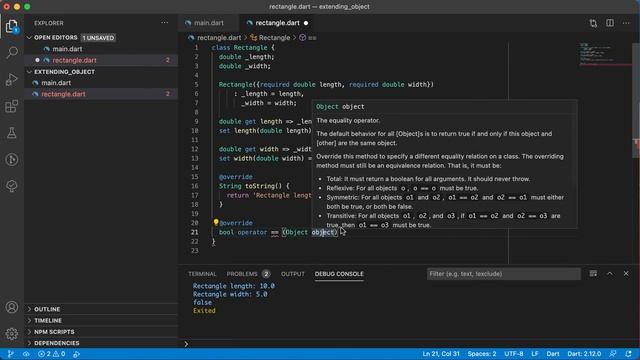
Task: Change language mode via Dart status item
Action: [x=553, y=354]
